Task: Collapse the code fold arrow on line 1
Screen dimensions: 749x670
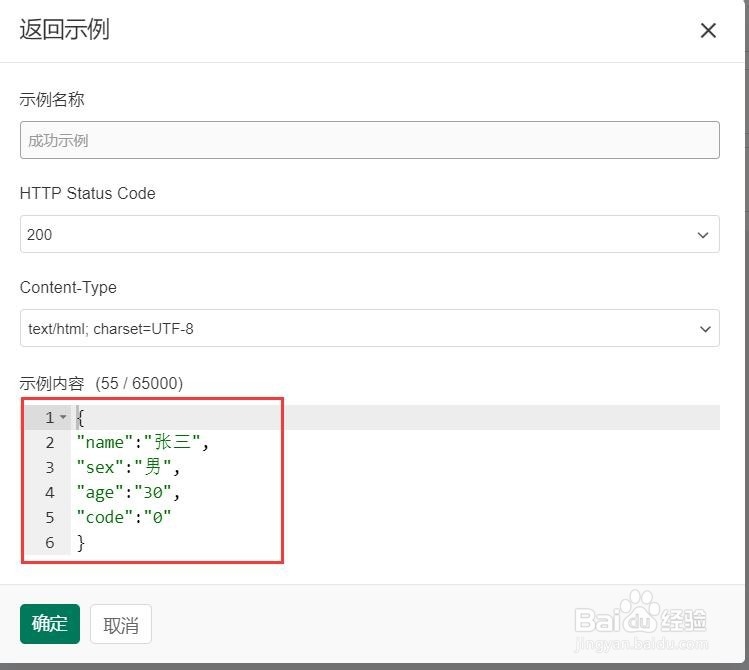Action: [x=63, y=417]
